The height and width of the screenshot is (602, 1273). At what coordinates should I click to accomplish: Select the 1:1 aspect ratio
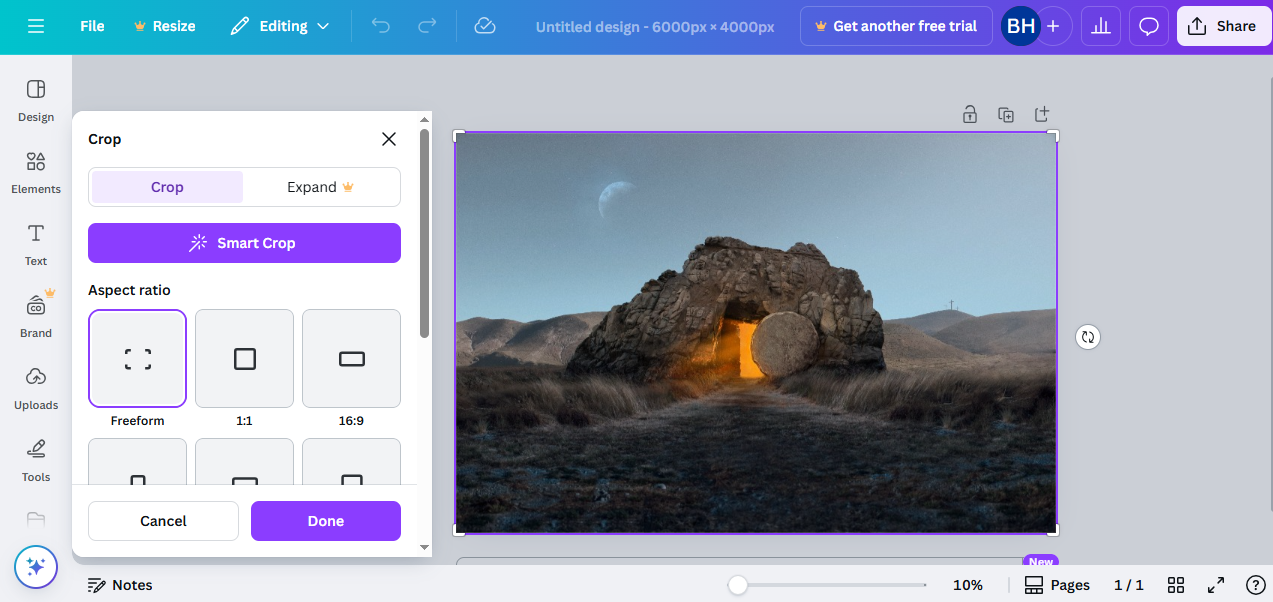coord(244,358)
